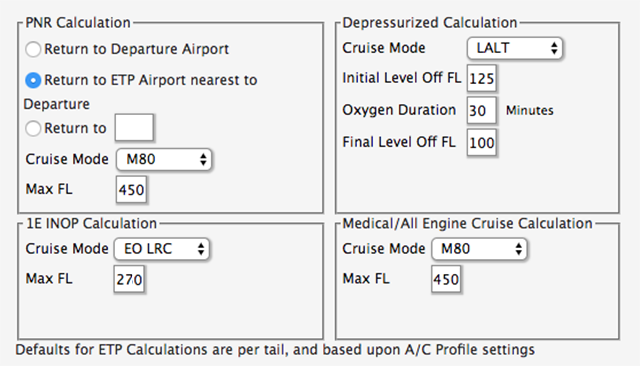The image size is (640, 366).
Task: Click the arrows on PNR M80 selector
Action: pyautogui.click(x=203, y=159)
